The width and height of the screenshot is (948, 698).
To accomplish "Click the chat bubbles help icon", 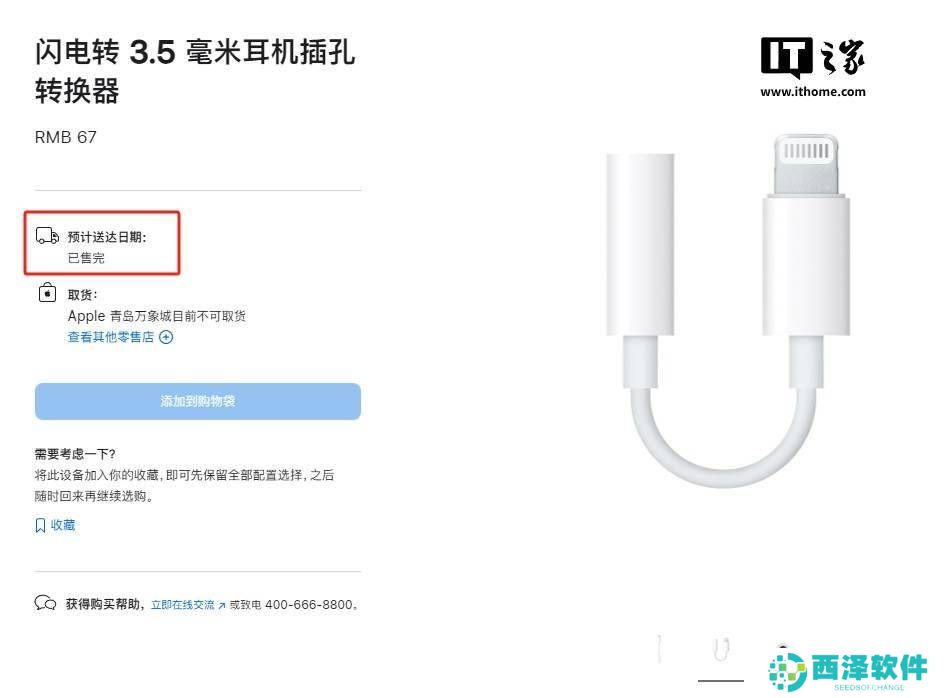I will 45,603.
